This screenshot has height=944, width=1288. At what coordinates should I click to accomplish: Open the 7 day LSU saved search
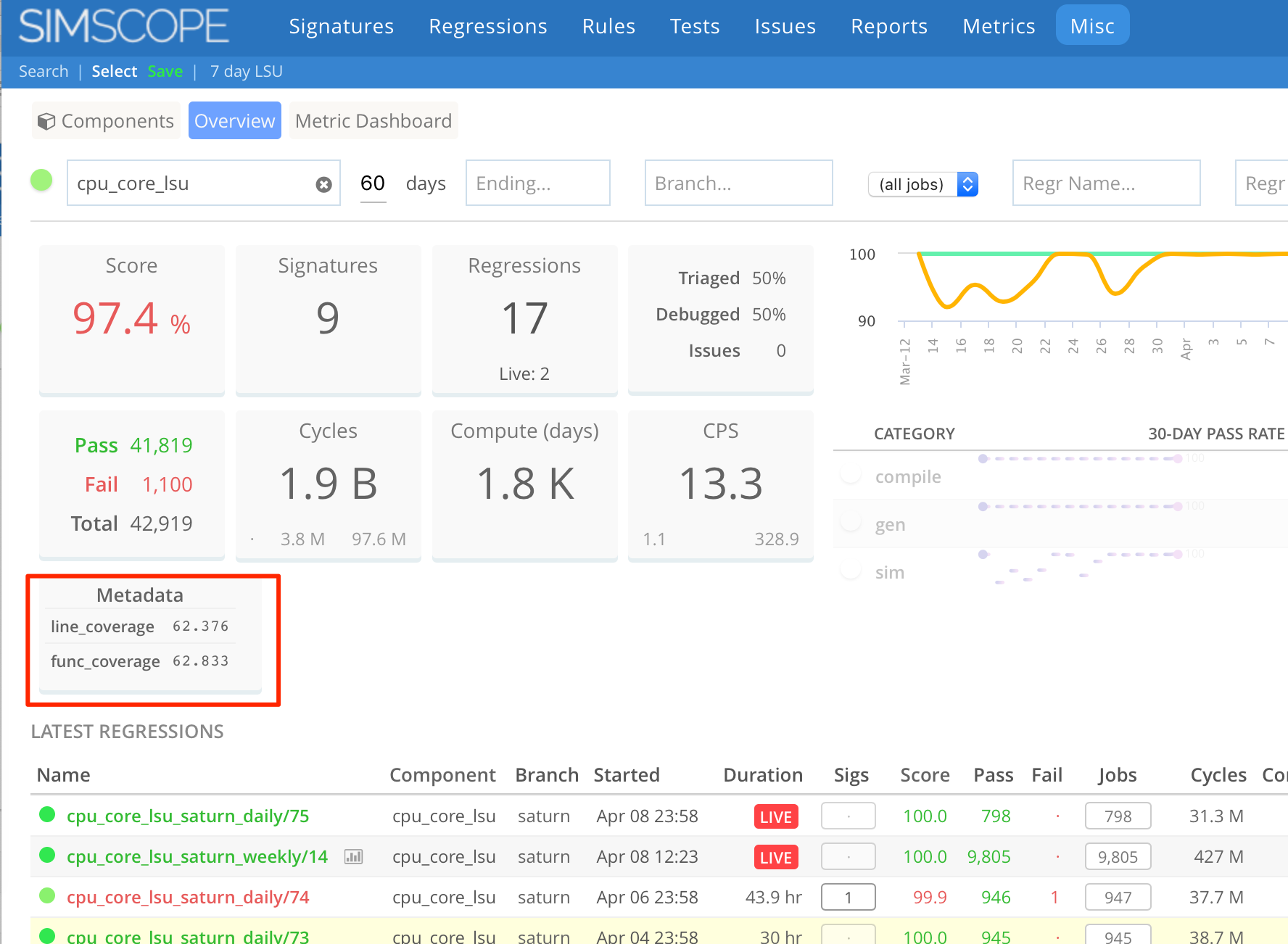pos(247,71)
